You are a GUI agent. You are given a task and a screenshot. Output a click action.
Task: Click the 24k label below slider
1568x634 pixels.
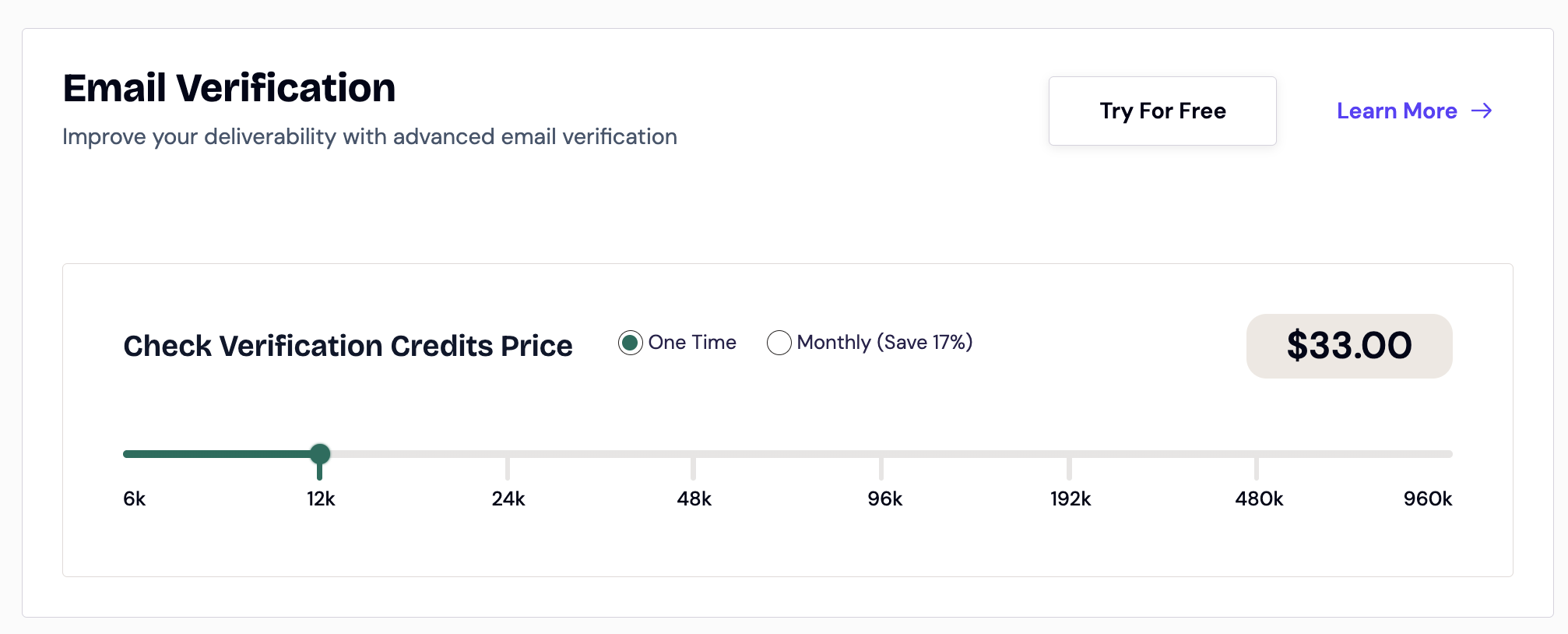point(508,498)
